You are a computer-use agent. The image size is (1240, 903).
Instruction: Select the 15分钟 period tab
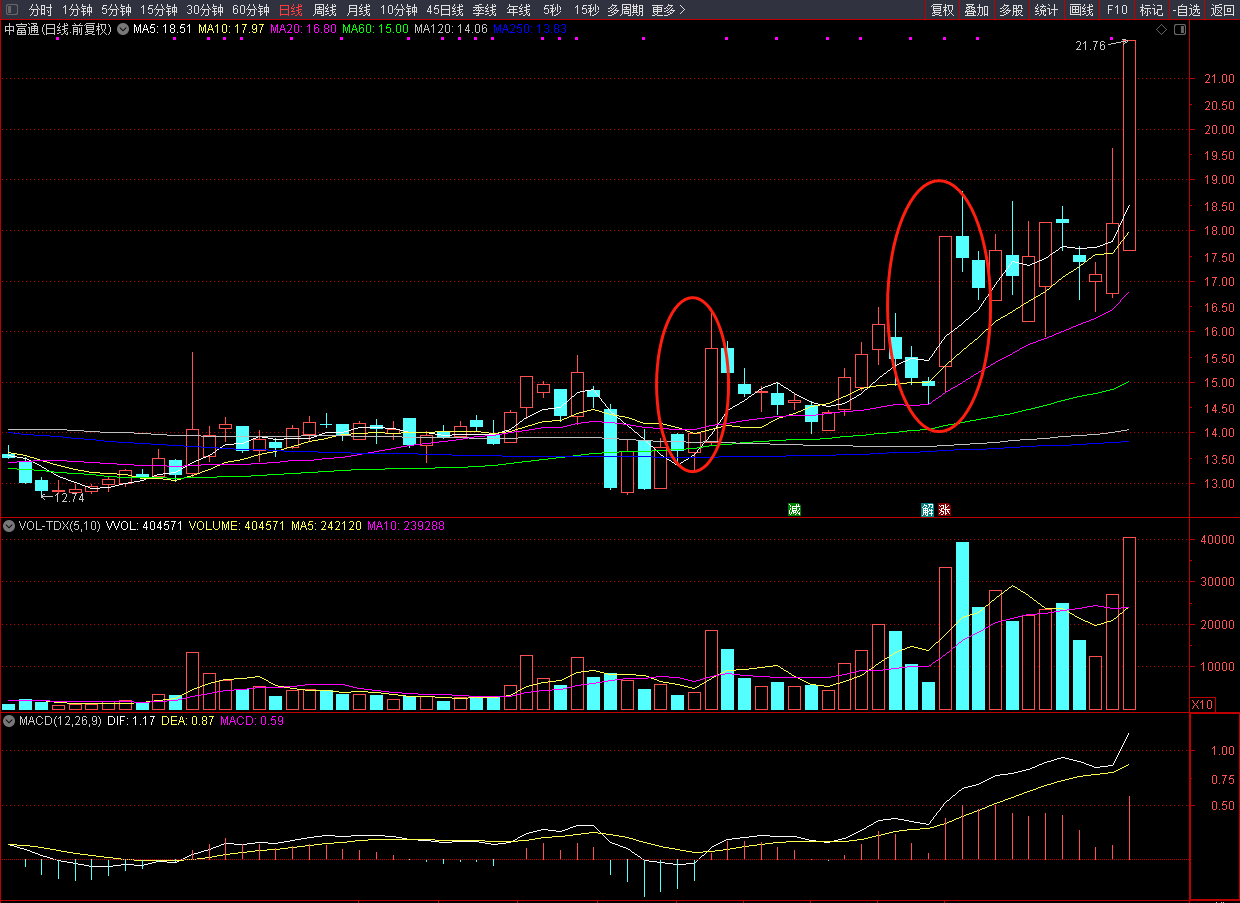tap(158, 10)
